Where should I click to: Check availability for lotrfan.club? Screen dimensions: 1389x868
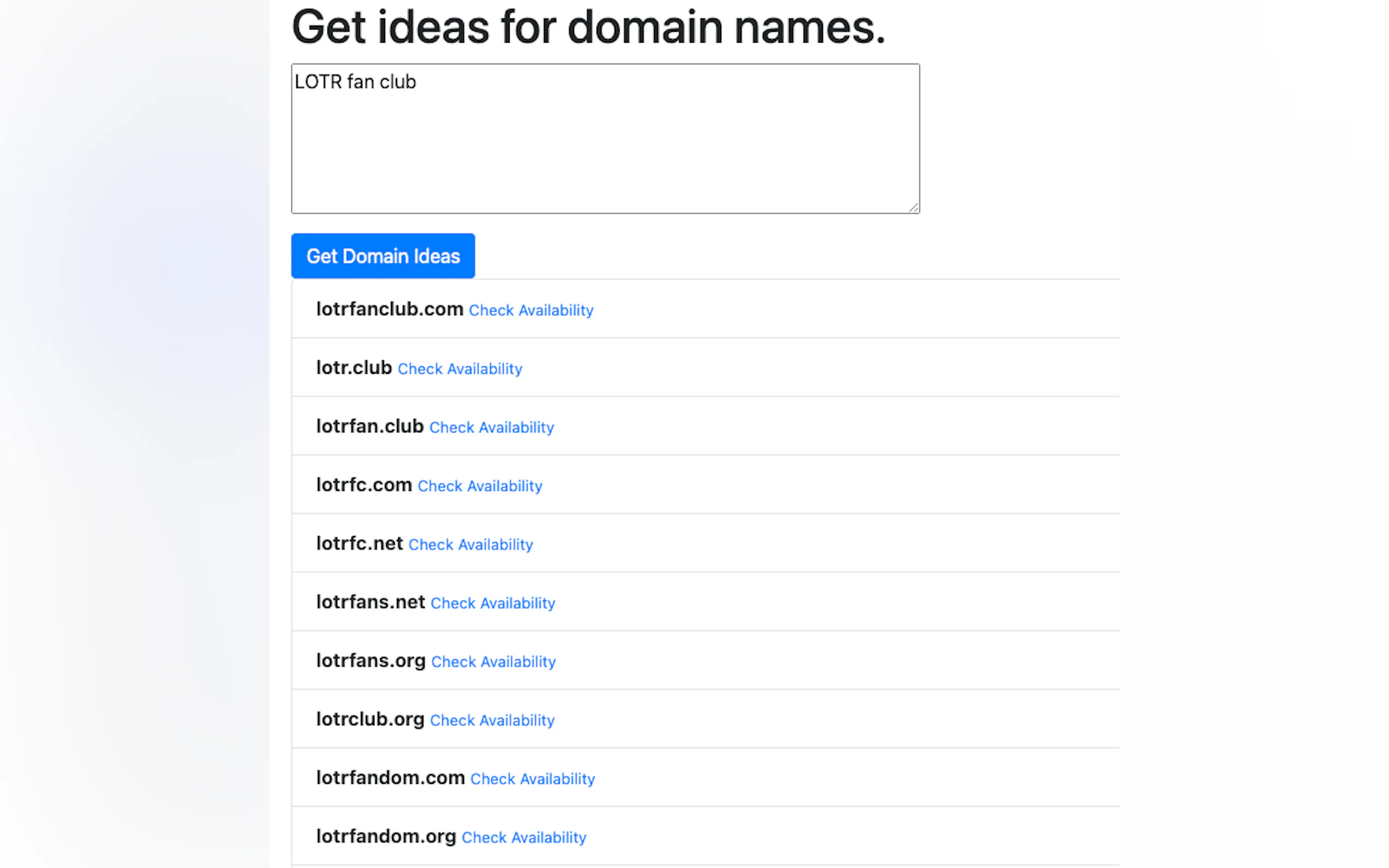[x=491, y=427]
